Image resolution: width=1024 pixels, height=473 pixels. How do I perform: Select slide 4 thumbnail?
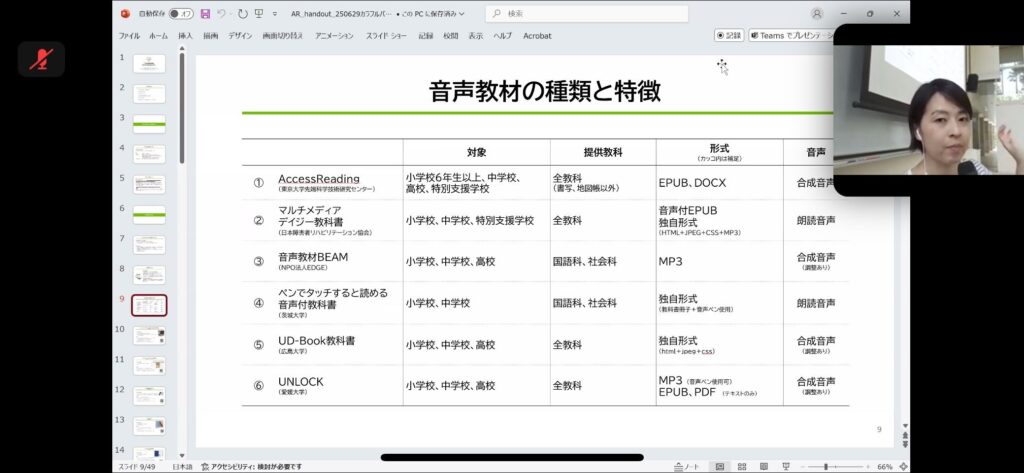(x=149, y=154)
